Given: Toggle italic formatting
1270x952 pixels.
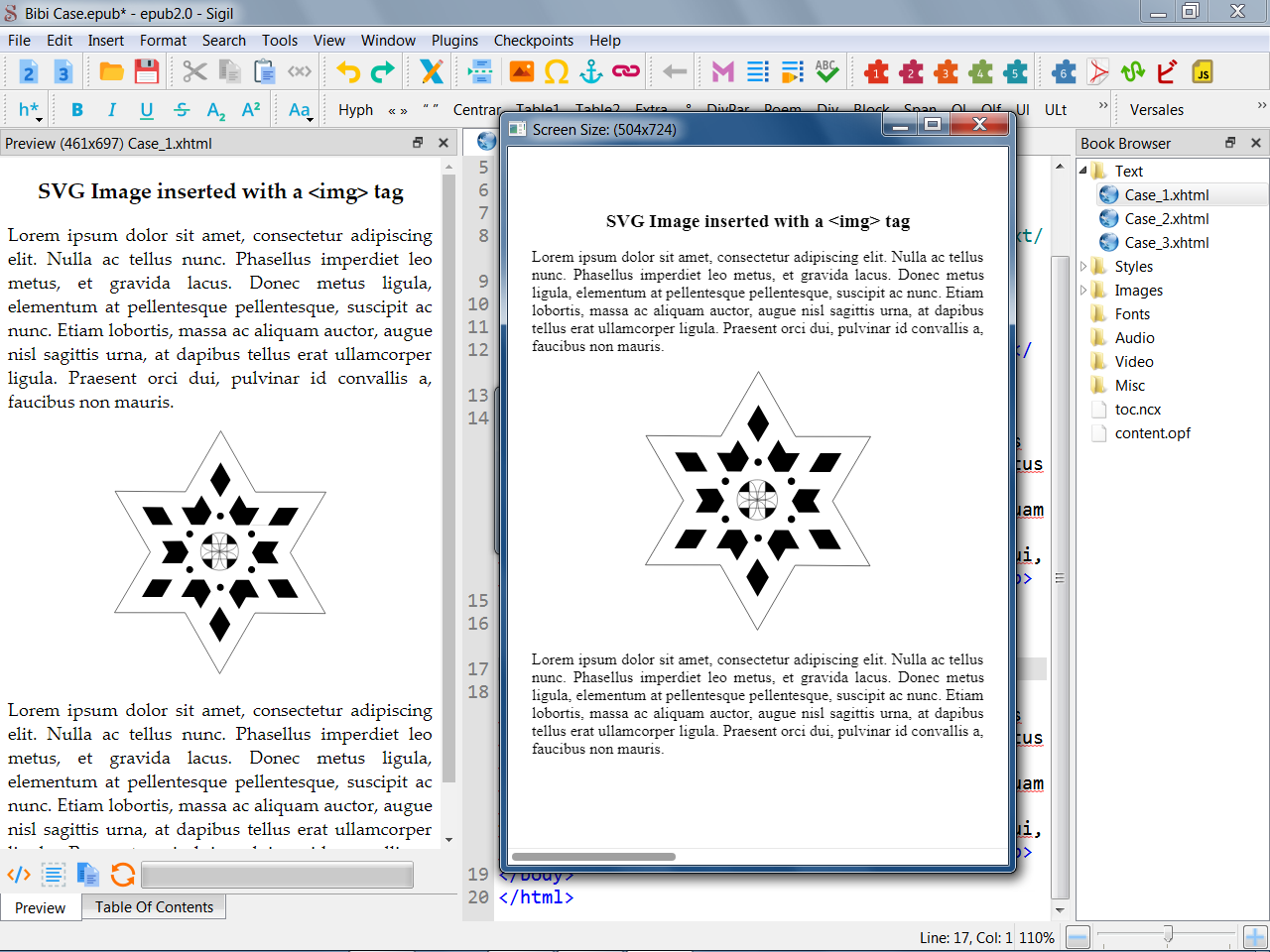Looking at the screenshot, I should coord(112,110).
